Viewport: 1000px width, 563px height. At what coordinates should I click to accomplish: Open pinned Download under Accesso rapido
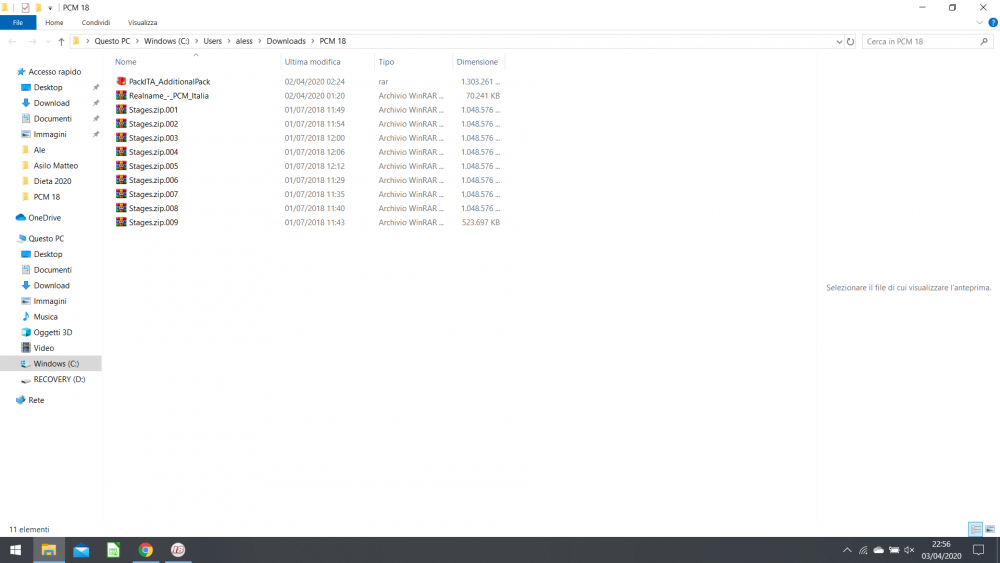tap(51, 103)
